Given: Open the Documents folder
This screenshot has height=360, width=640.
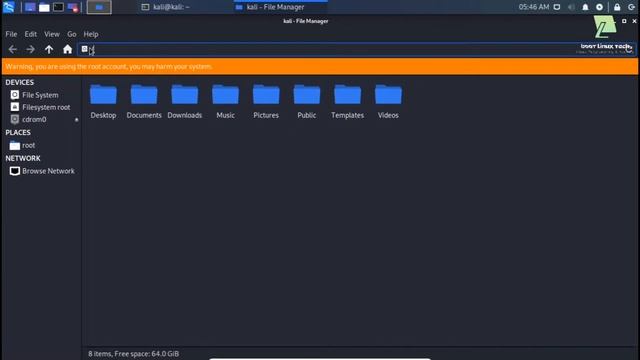Looking at the screenshot, I should pos(144,102).
